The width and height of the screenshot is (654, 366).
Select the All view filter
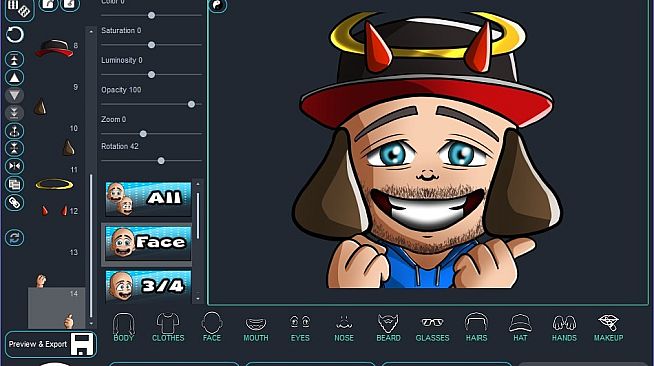[x=148, y=198]
